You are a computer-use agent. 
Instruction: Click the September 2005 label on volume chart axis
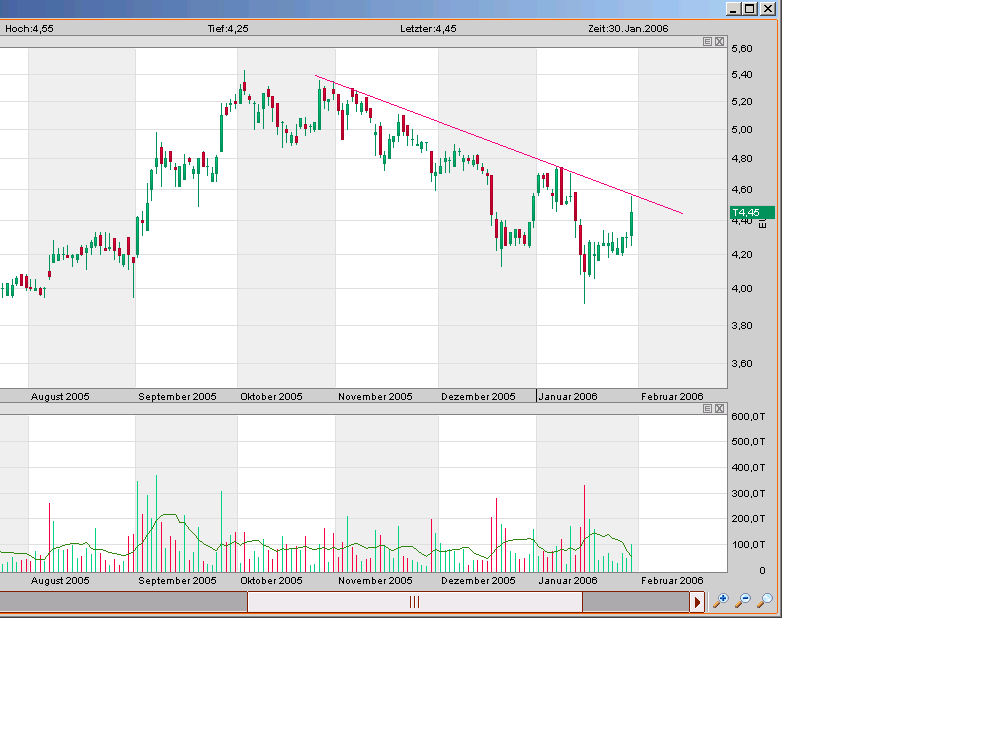pos(177,580)
